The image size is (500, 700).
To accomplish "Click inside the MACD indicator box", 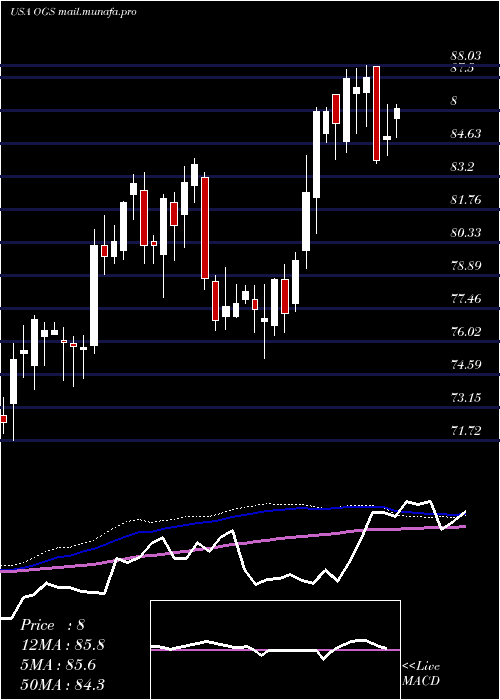I will pos(275,650).
